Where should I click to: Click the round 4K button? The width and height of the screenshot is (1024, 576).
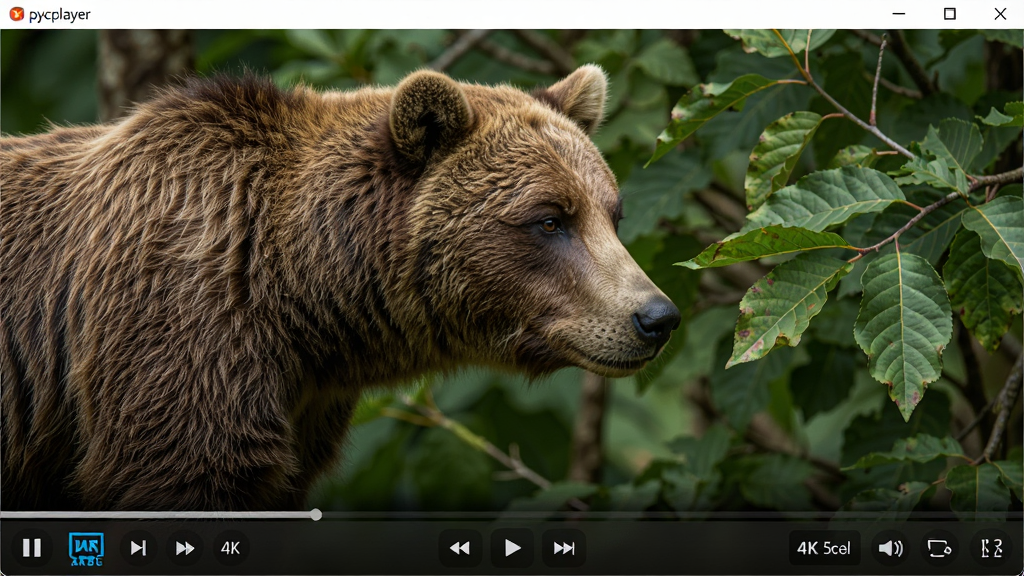point(230,548)
